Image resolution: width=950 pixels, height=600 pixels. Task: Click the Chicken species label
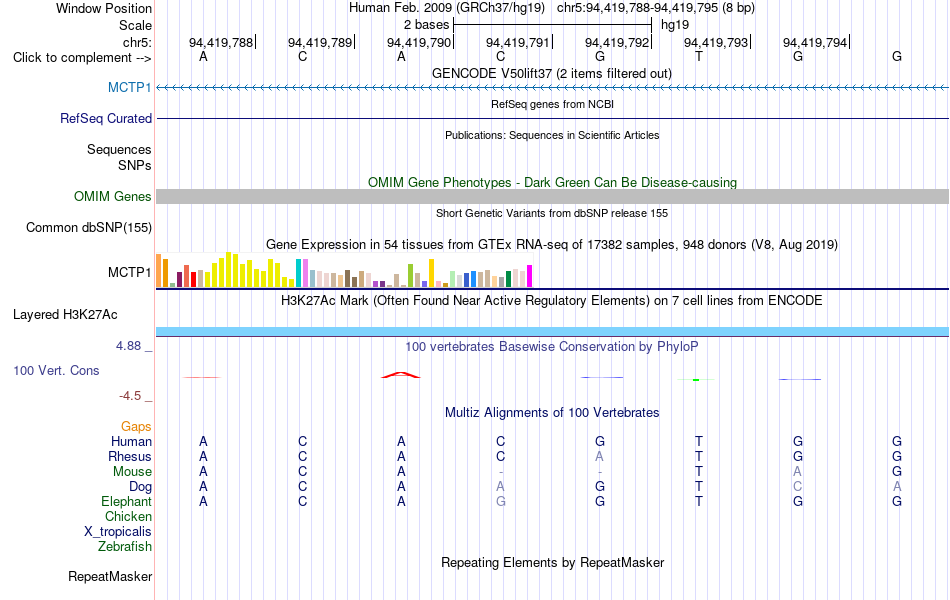click(128, 516)
